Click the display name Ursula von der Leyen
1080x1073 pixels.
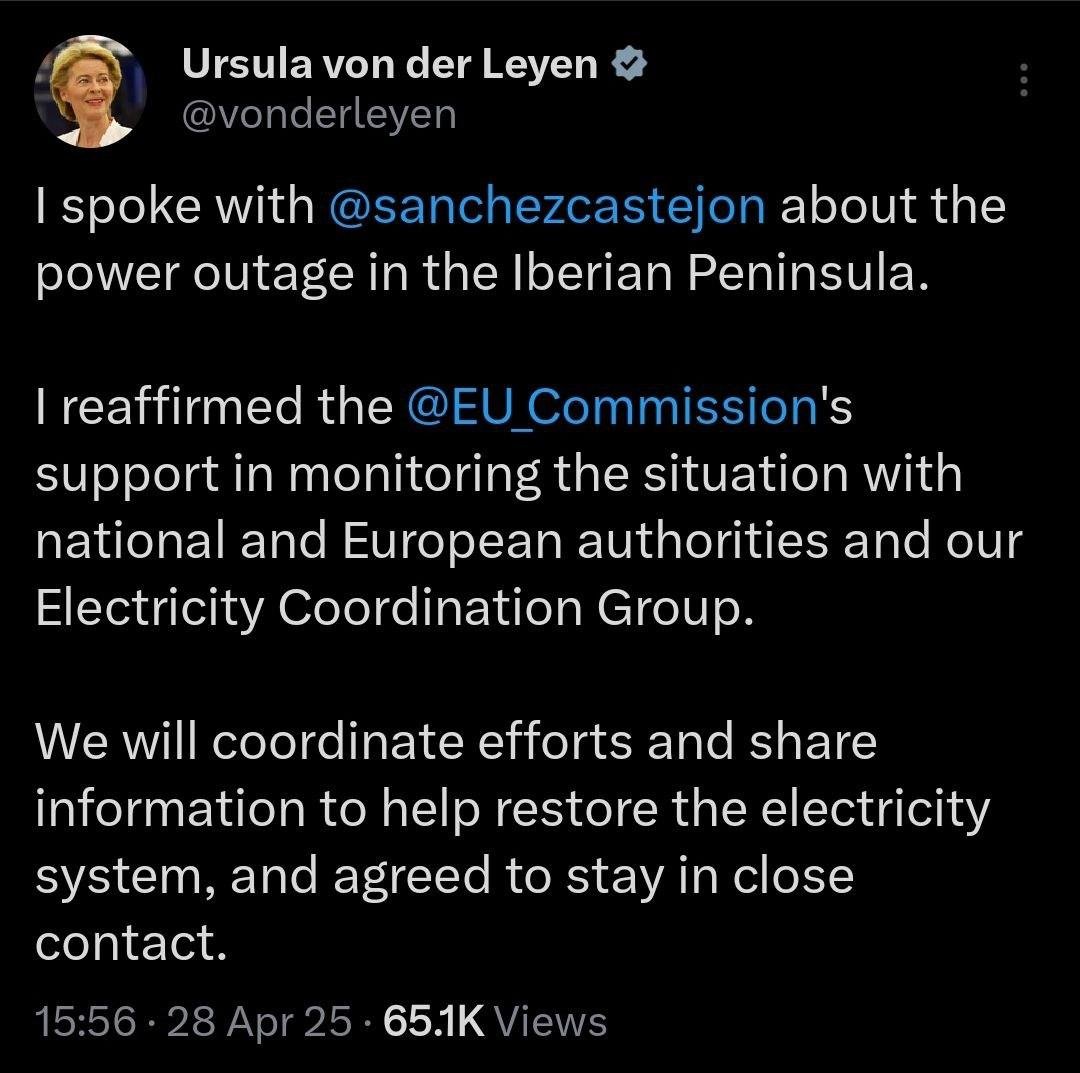(391, 66)
